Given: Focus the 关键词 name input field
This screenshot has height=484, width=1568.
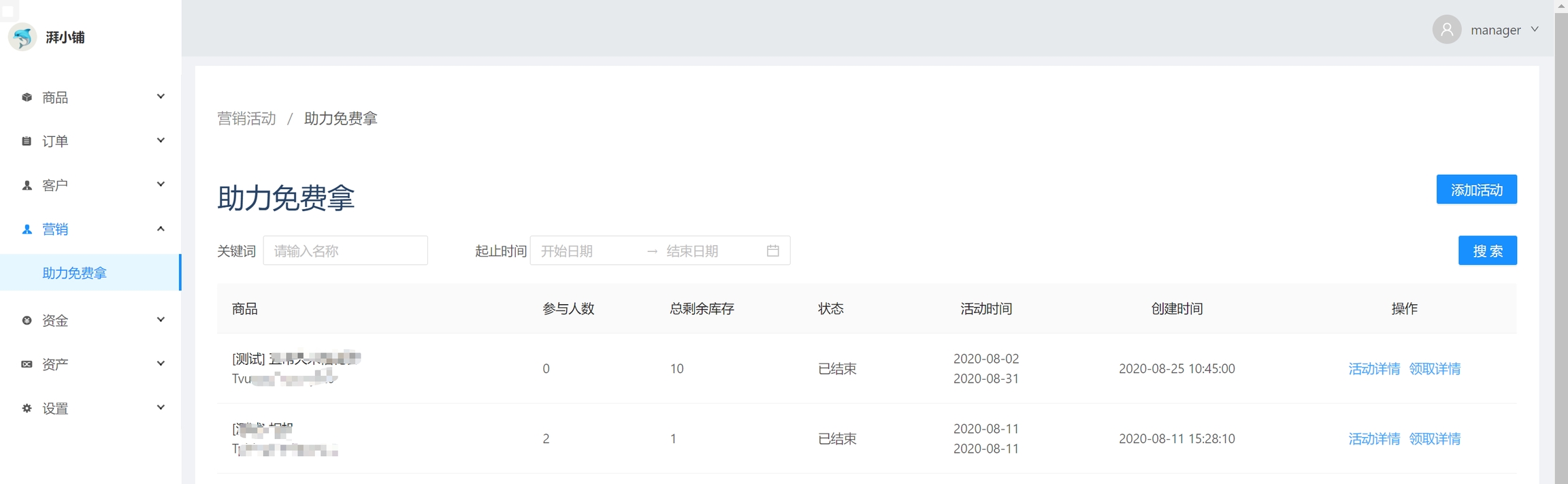Looking at the screenshot, I should (x=345, y=251).
